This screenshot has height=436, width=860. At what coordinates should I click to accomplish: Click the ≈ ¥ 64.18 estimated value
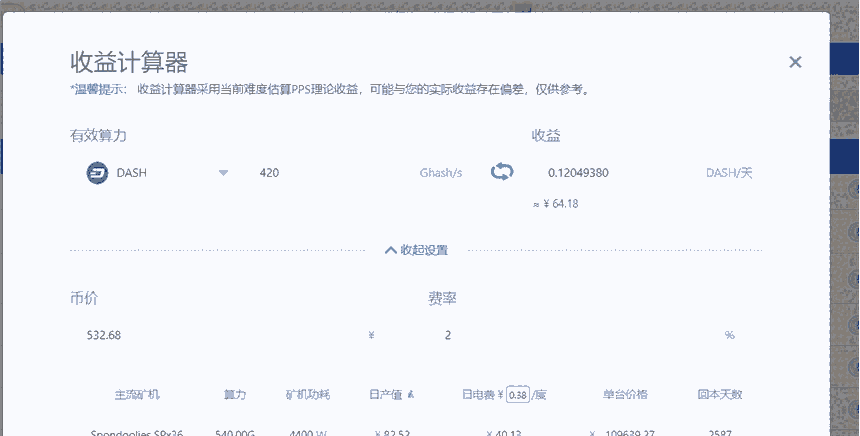556,204
